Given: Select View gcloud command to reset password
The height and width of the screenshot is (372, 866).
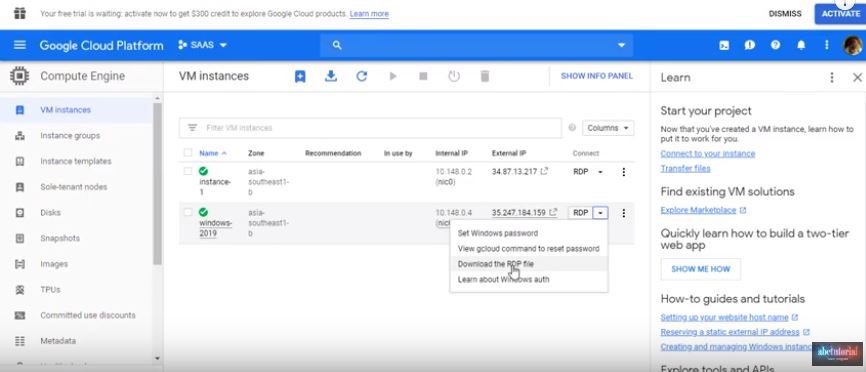Looking at the screenshot, I should (529, 248).
